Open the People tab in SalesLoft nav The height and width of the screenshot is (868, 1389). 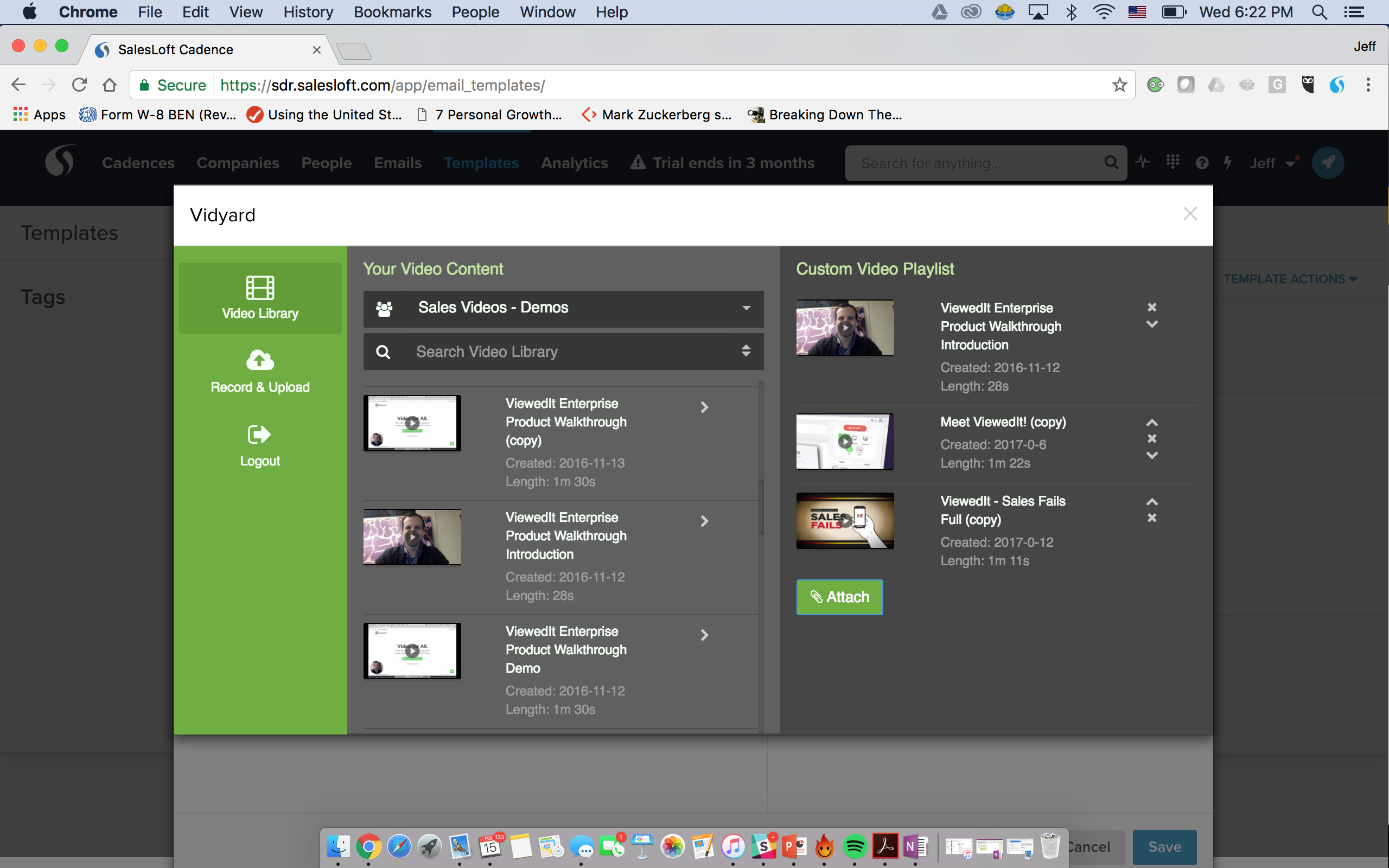[327, 163]
